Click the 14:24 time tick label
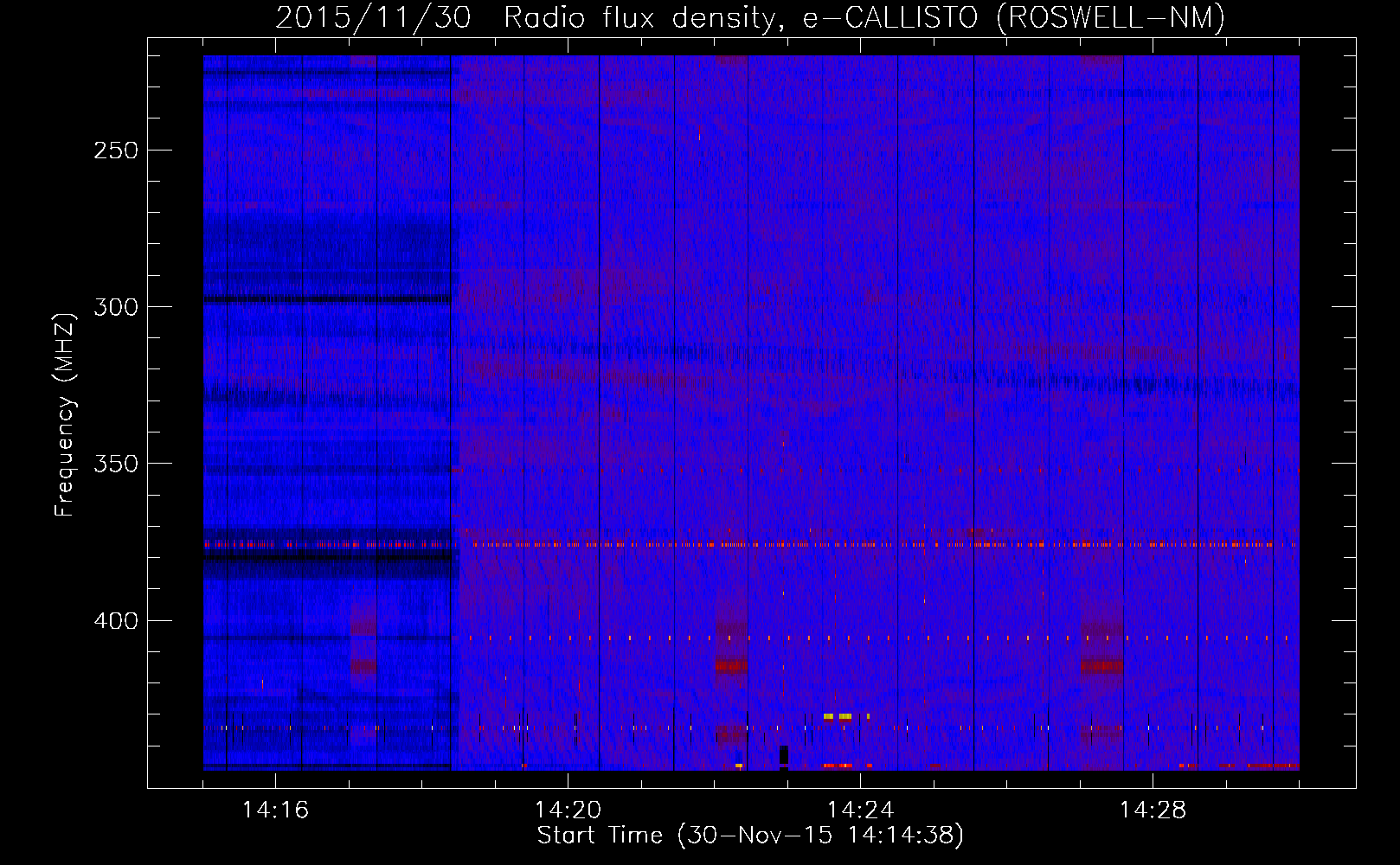Screen dimensions: 1400x865 [x=860, y=810]
